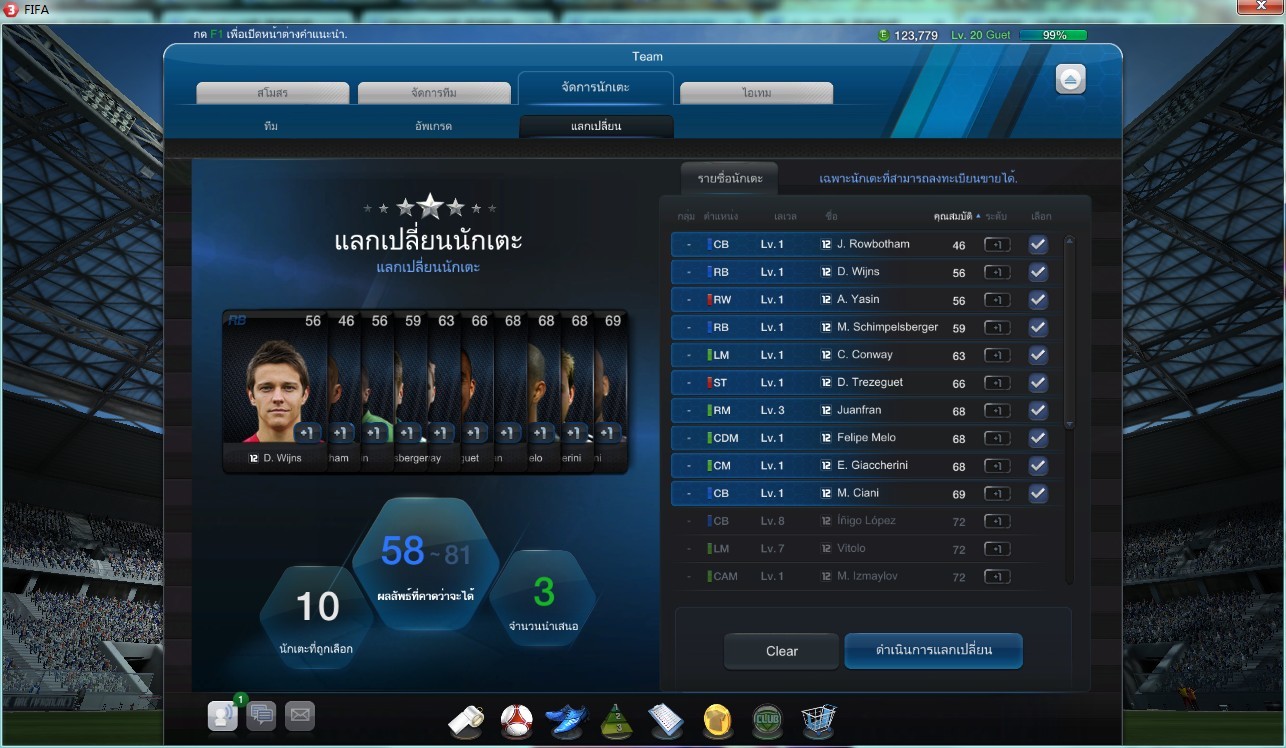Click the Felipe Melo player name
Viewport: 1286px width, 748px height.
[x=866, y=438]
